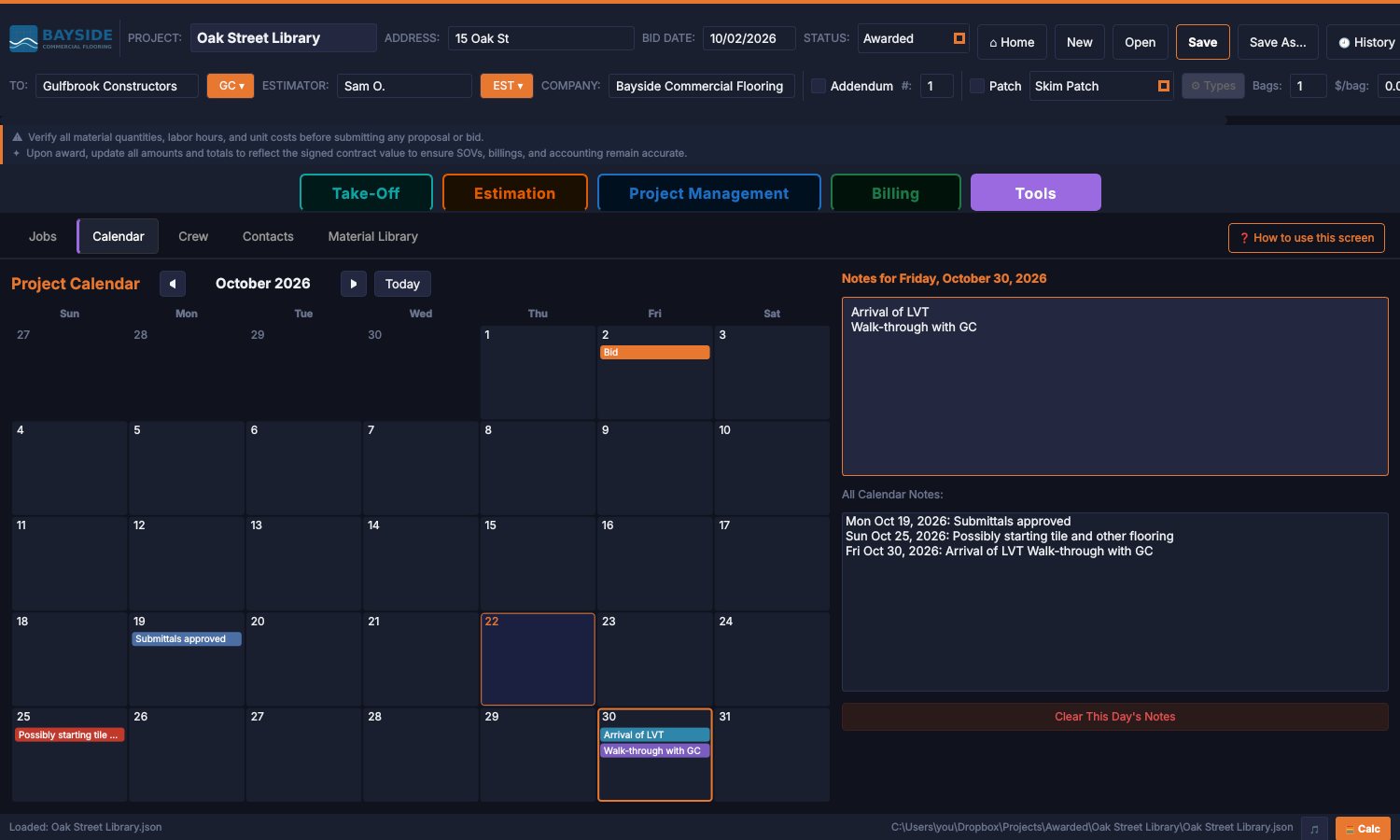Open How to use this screen help
1400x840 pixels.
coord(1306,238)
